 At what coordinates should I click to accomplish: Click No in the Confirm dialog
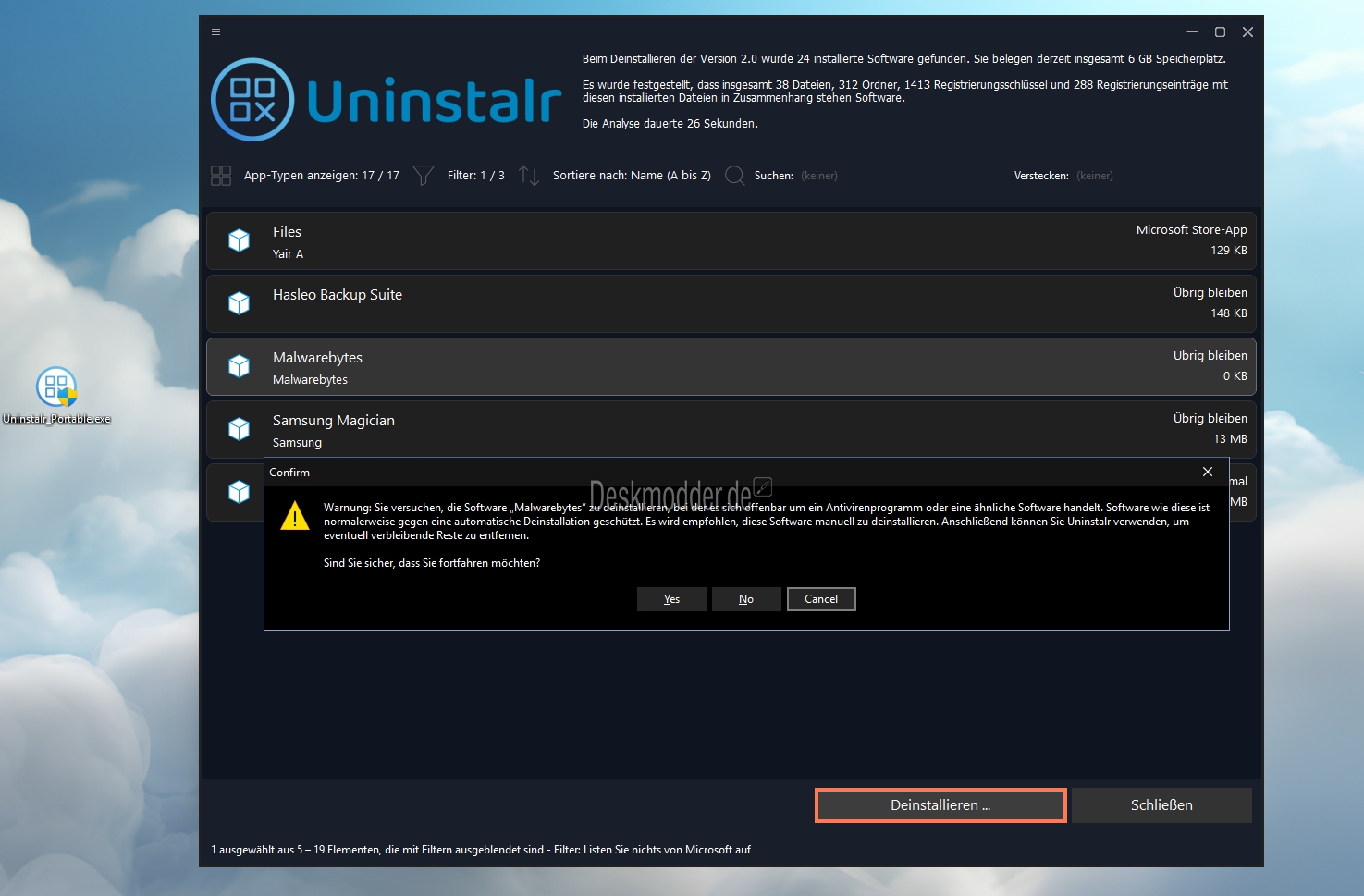[x=746, y=599]
